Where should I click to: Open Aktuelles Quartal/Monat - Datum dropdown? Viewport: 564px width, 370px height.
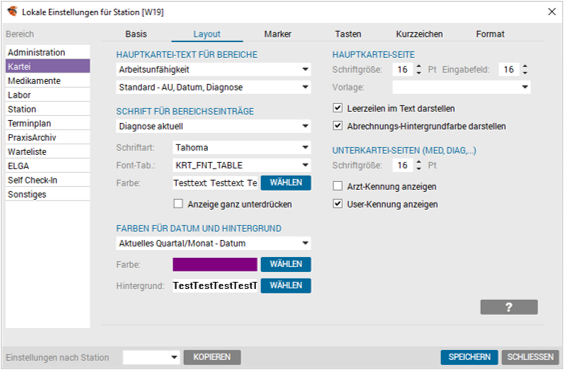point(213,243)
